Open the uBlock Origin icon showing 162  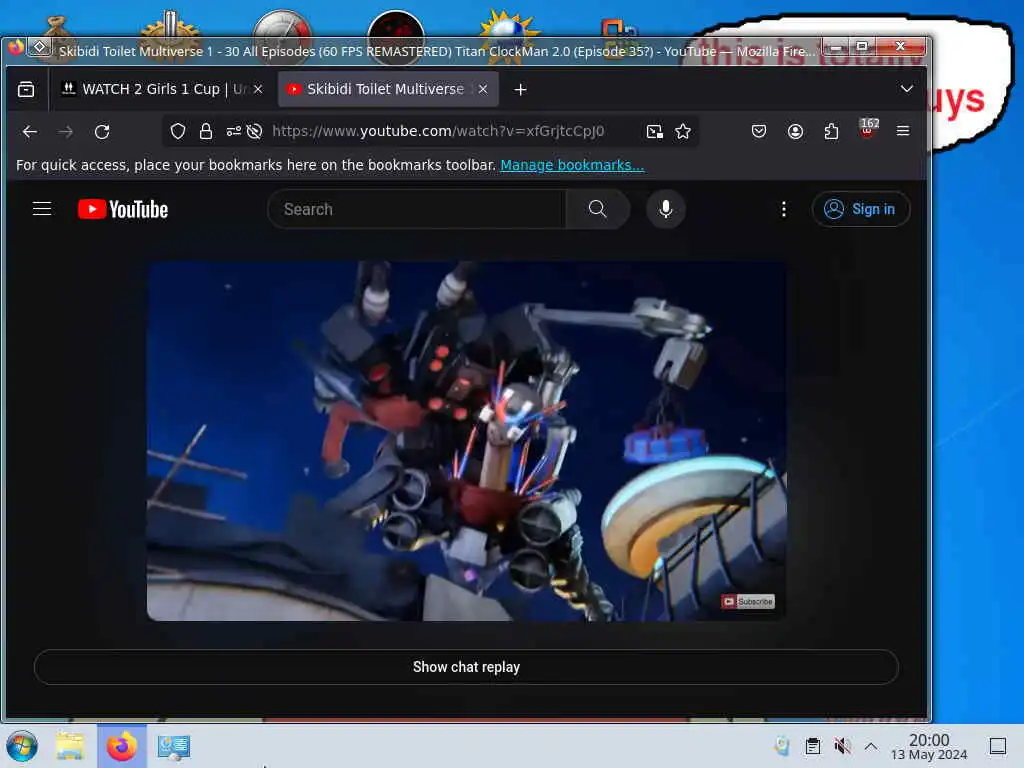[867, 129]
